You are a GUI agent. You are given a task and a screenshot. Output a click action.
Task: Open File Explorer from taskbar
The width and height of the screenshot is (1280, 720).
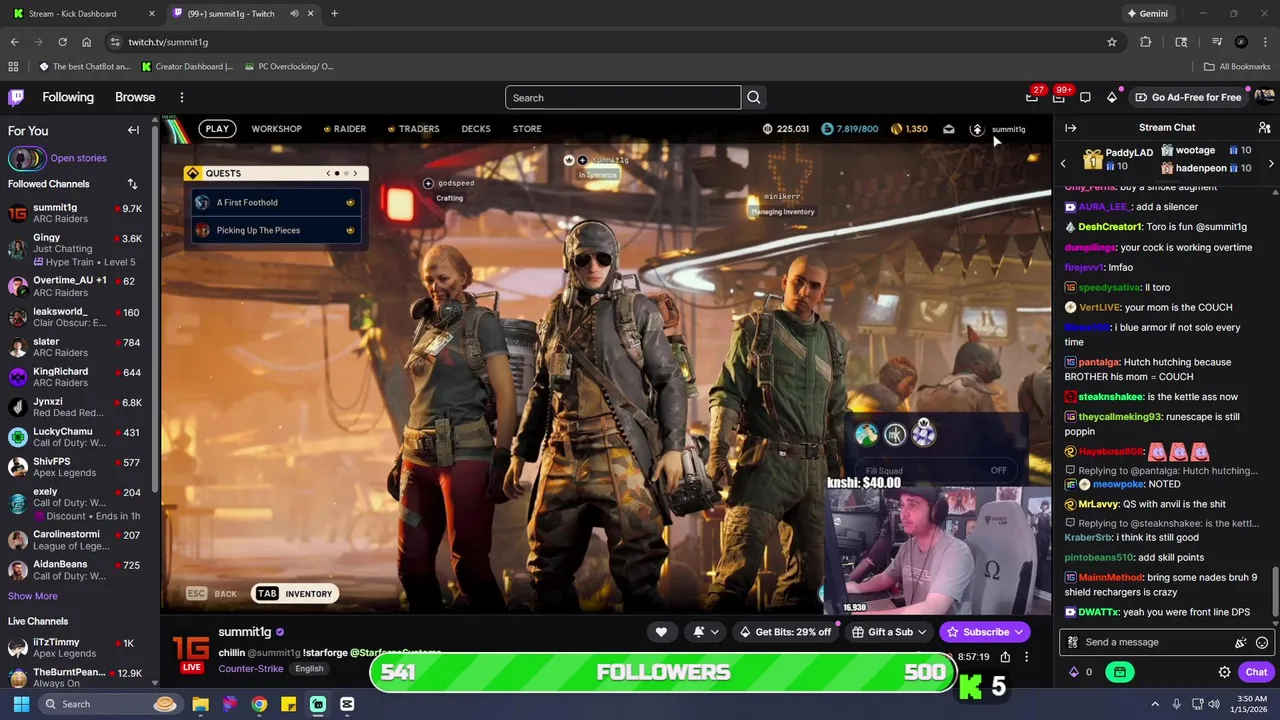pyautogui.click(x=200, y=704)
